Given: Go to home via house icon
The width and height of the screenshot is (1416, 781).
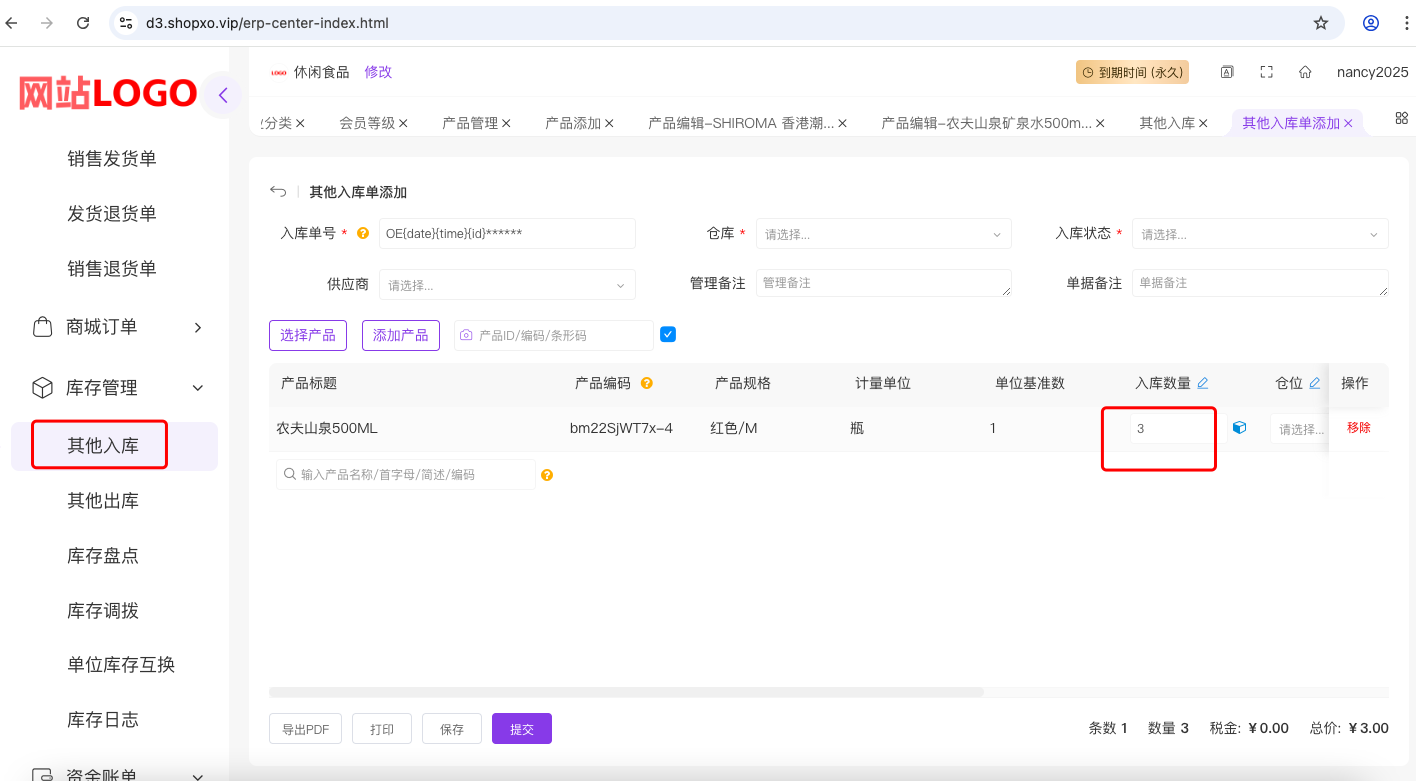Looking at the screenshot, I should click(x=1305, y=72).
